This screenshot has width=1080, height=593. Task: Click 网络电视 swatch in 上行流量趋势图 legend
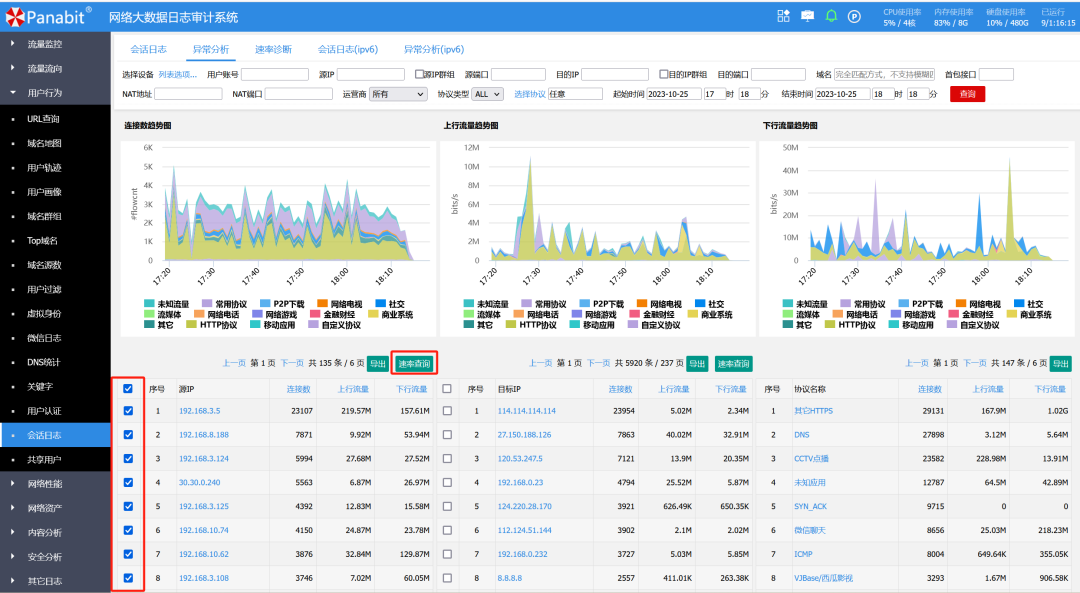click(642, 304)
